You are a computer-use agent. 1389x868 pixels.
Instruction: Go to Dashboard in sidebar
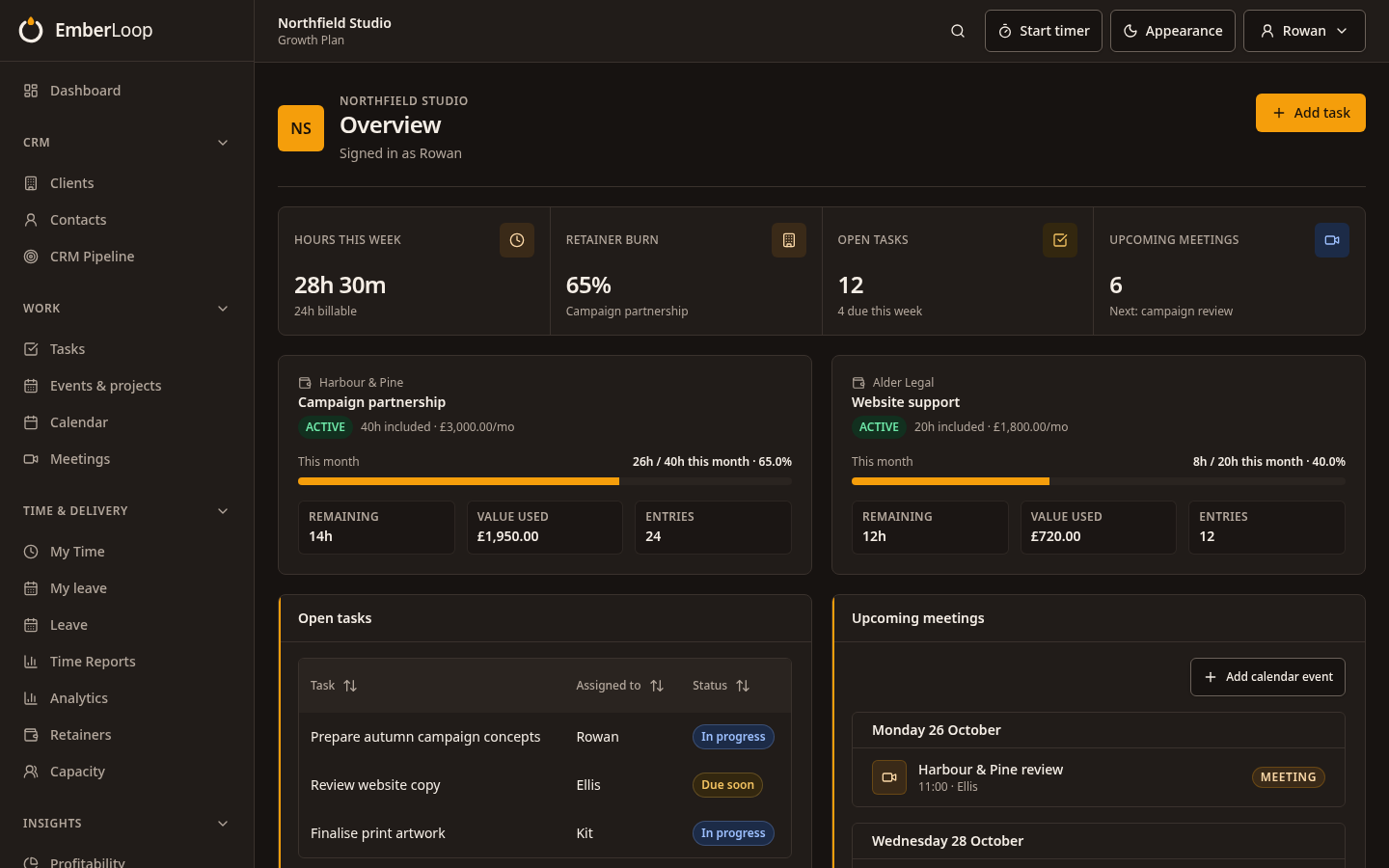click(126, 91)
